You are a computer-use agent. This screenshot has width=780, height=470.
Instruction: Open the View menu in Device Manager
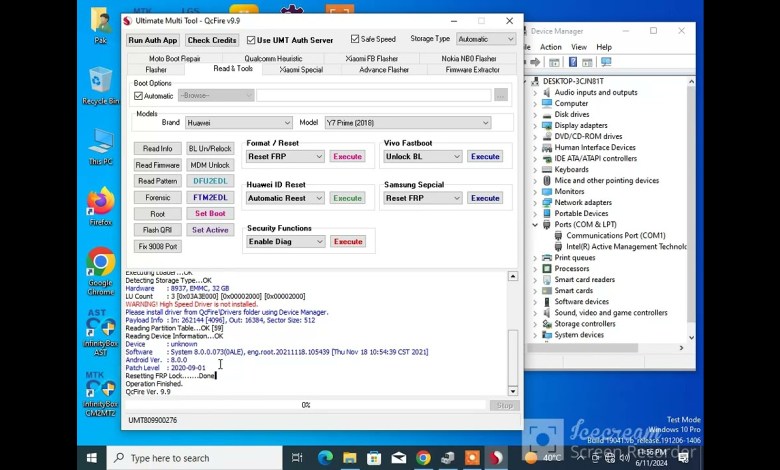pos(579,47)
